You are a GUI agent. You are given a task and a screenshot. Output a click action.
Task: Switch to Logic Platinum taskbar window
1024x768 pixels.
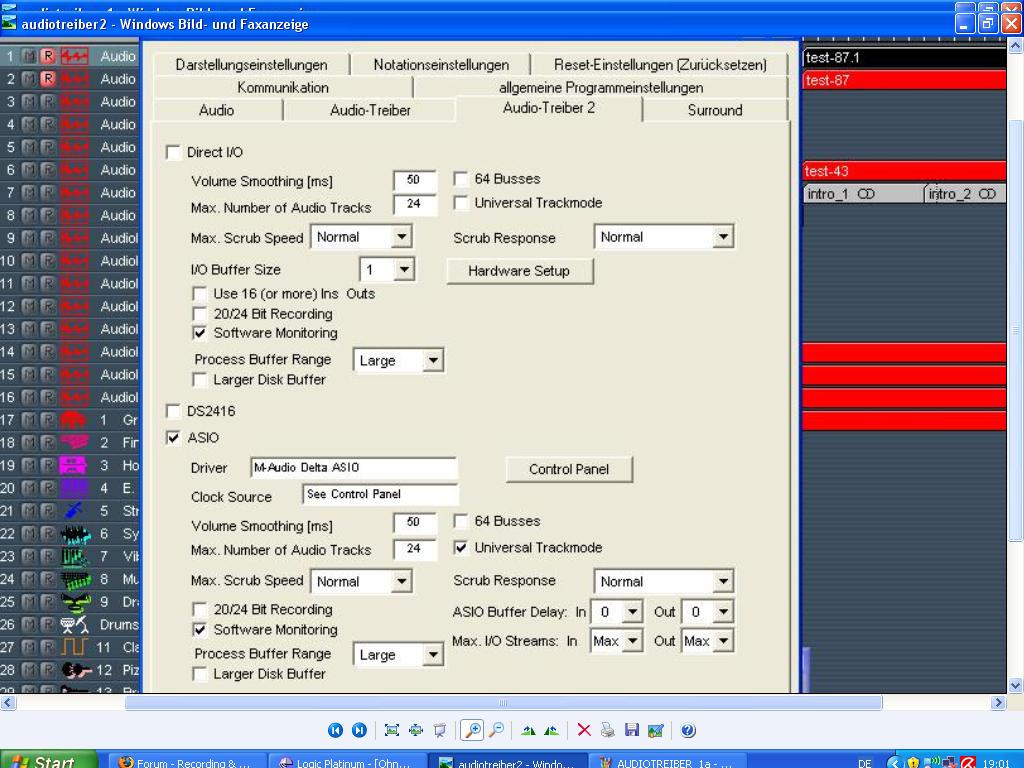tap(348, 763)
